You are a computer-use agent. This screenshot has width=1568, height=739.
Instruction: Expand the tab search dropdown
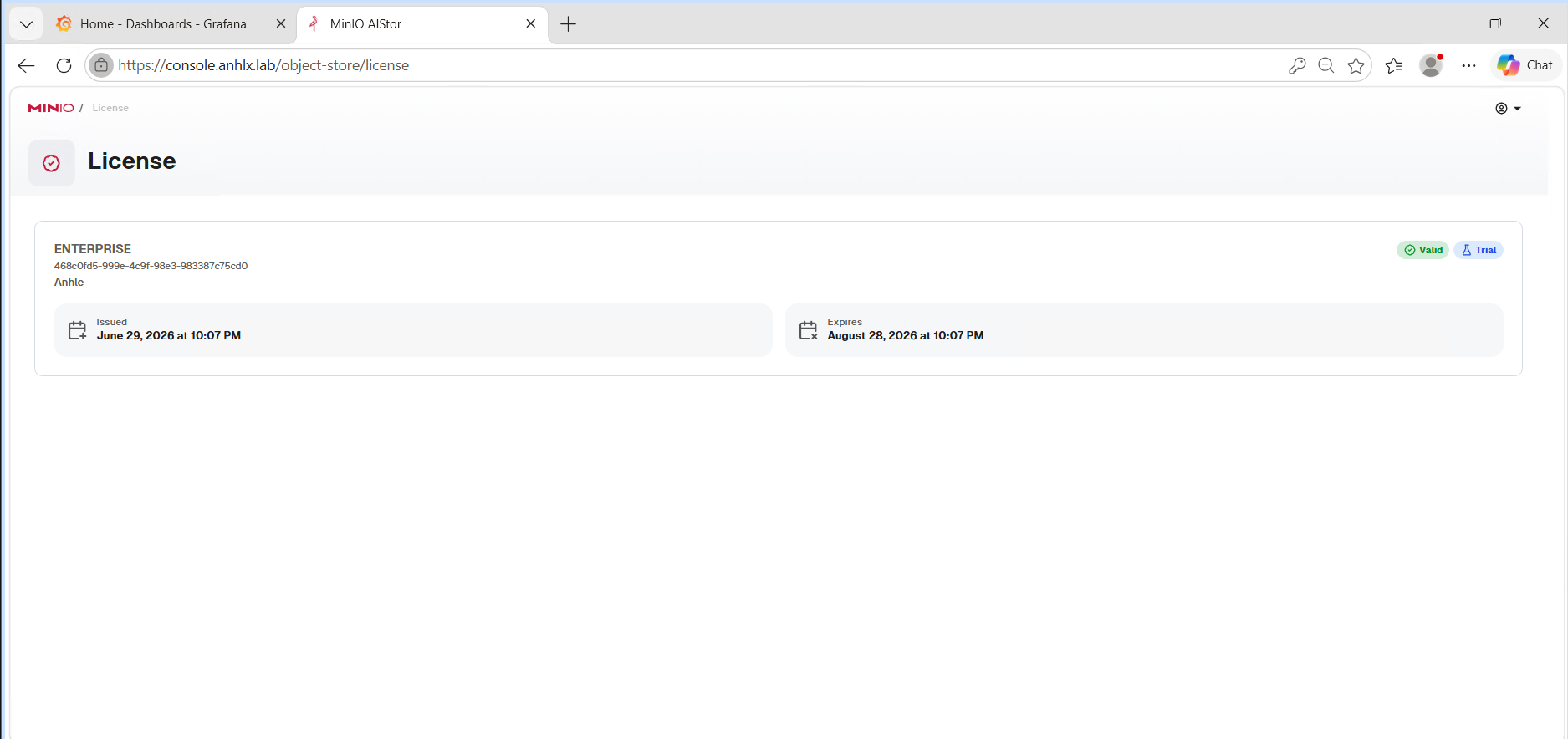(26, 24)
